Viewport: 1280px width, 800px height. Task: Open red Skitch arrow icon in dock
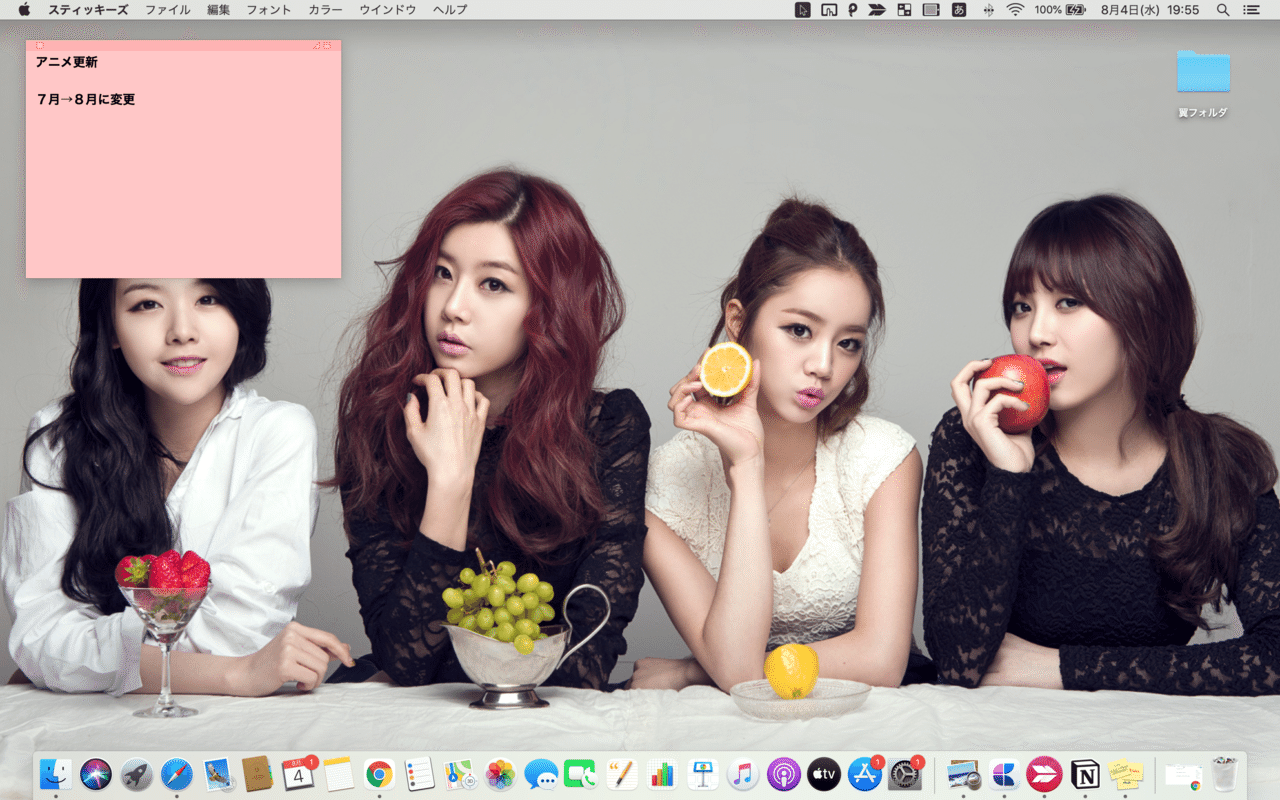[x=1044, y=774]
